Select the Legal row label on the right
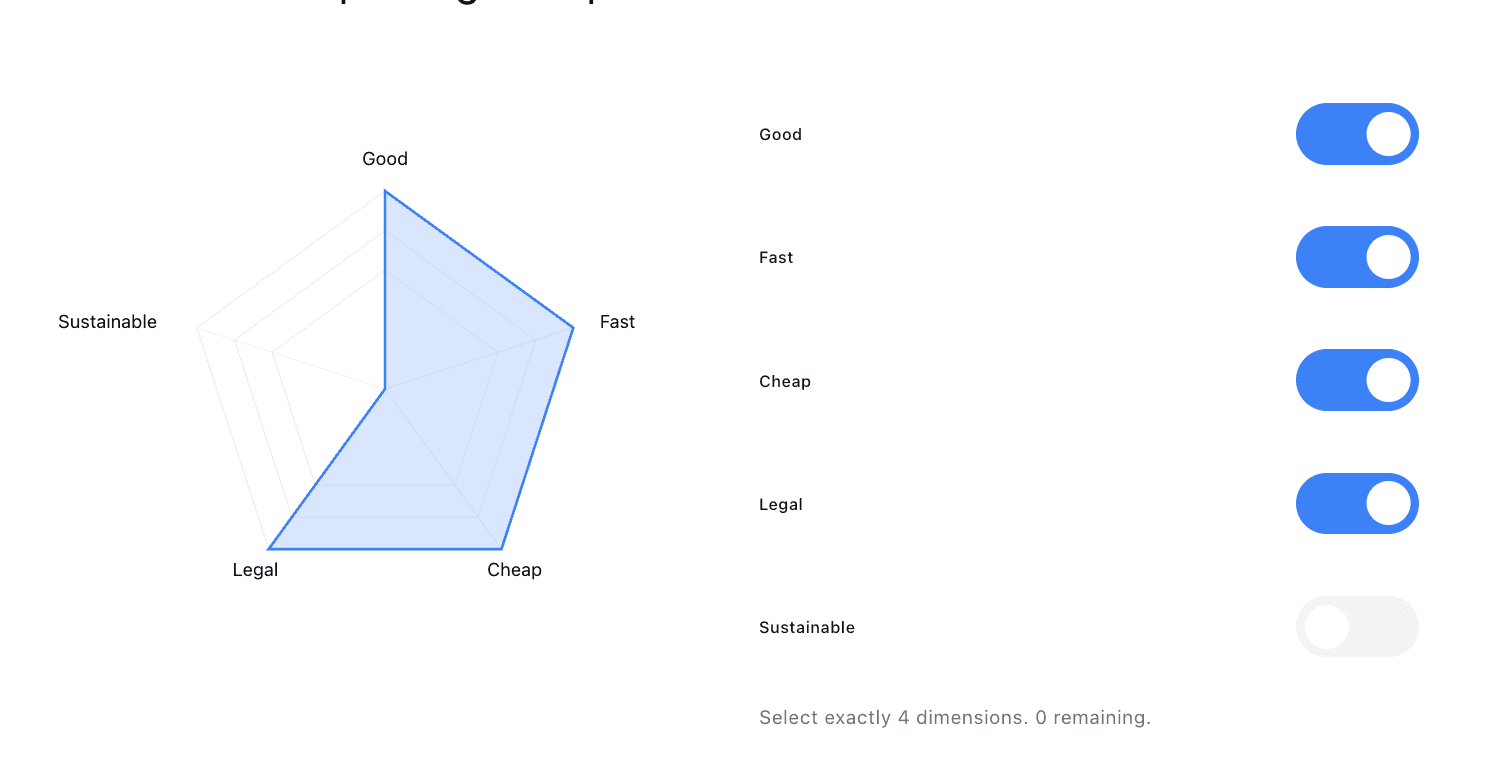 point(781,504)
